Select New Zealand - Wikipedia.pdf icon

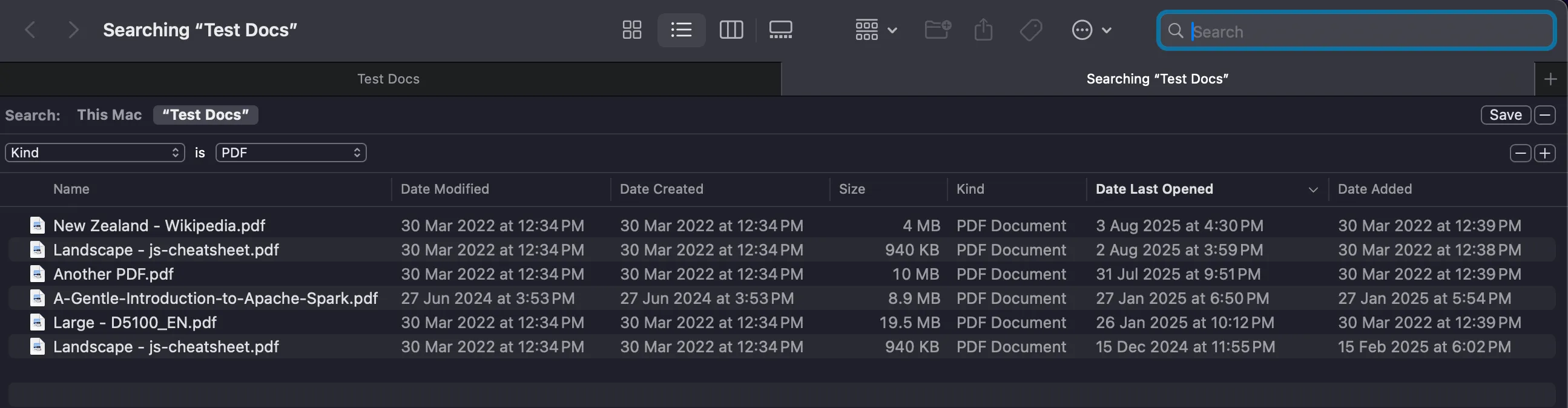[37, 225]
